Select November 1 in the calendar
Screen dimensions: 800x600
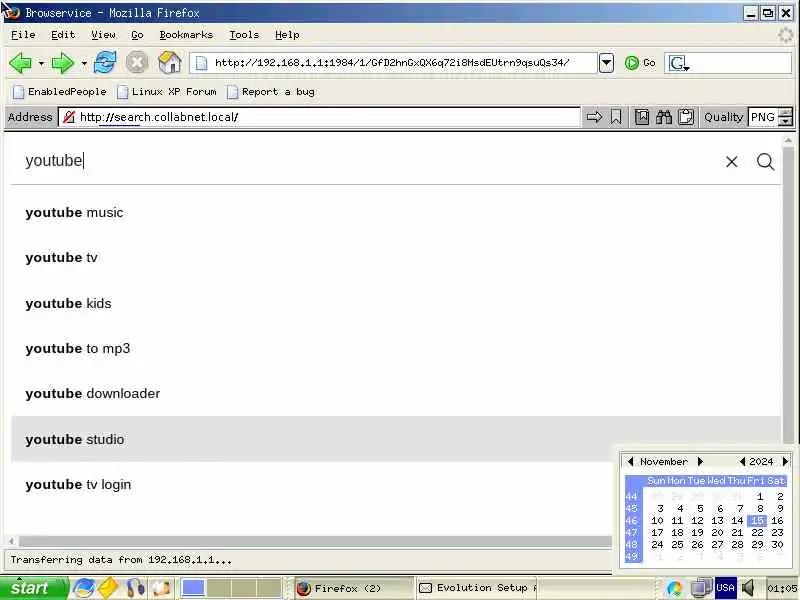[760, 496]
